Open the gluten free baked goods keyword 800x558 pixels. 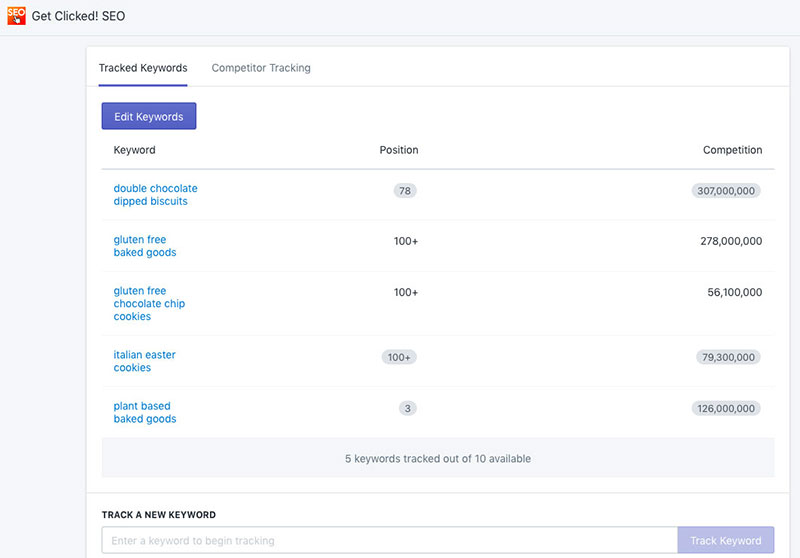[144, 246]
